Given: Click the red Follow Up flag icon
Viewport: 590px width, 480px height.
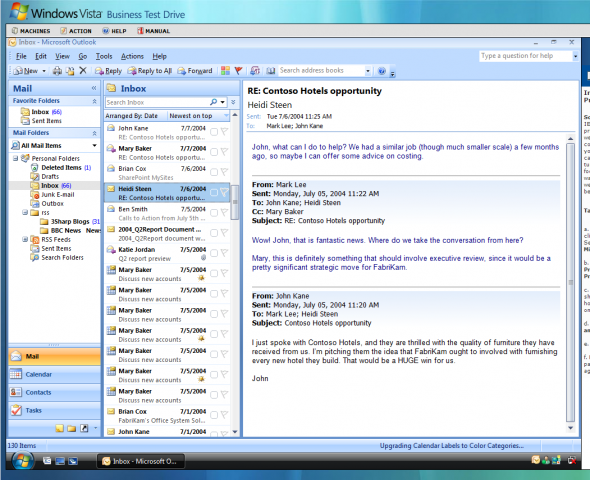Looking at the screenshot, I should tap(238, 70).
